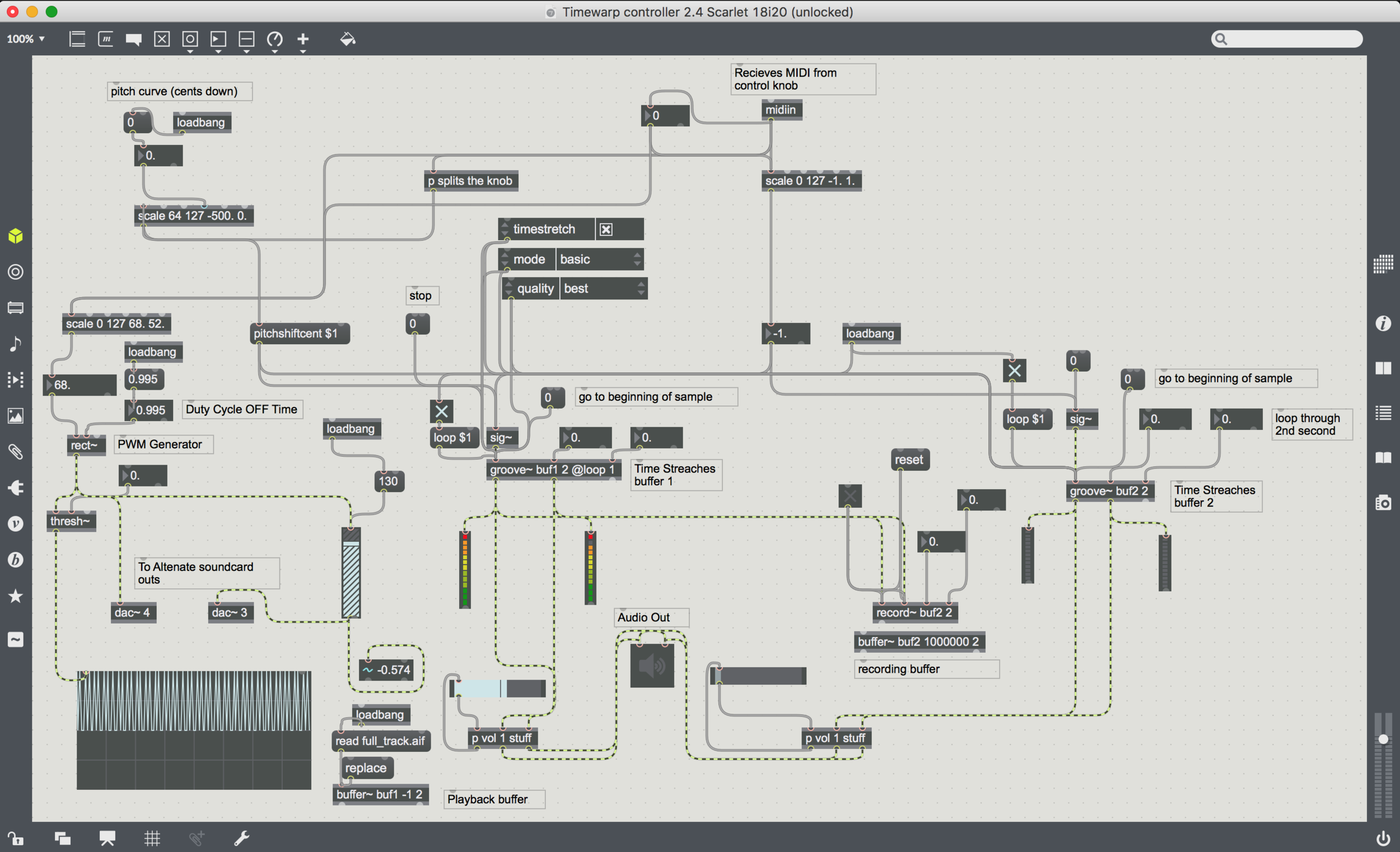Add a button object from toolbar

(x=190, y=39)
